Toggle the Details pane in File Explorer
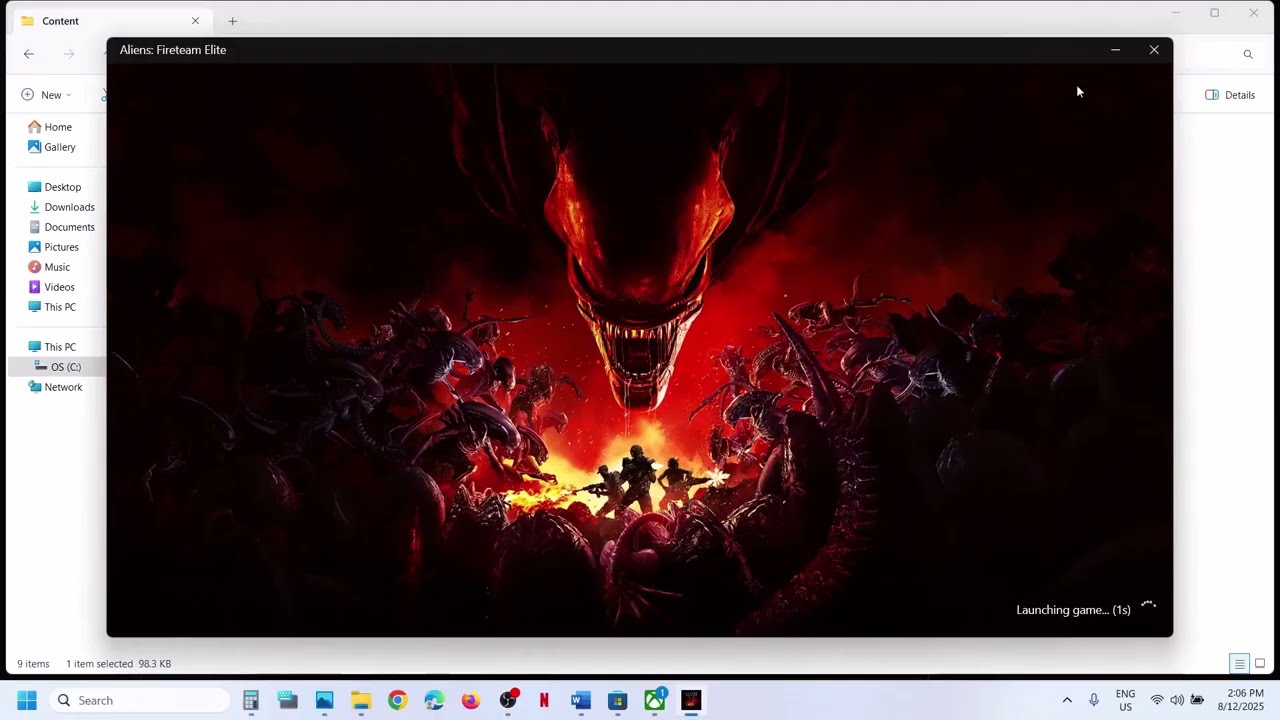 click(1230, 95)
